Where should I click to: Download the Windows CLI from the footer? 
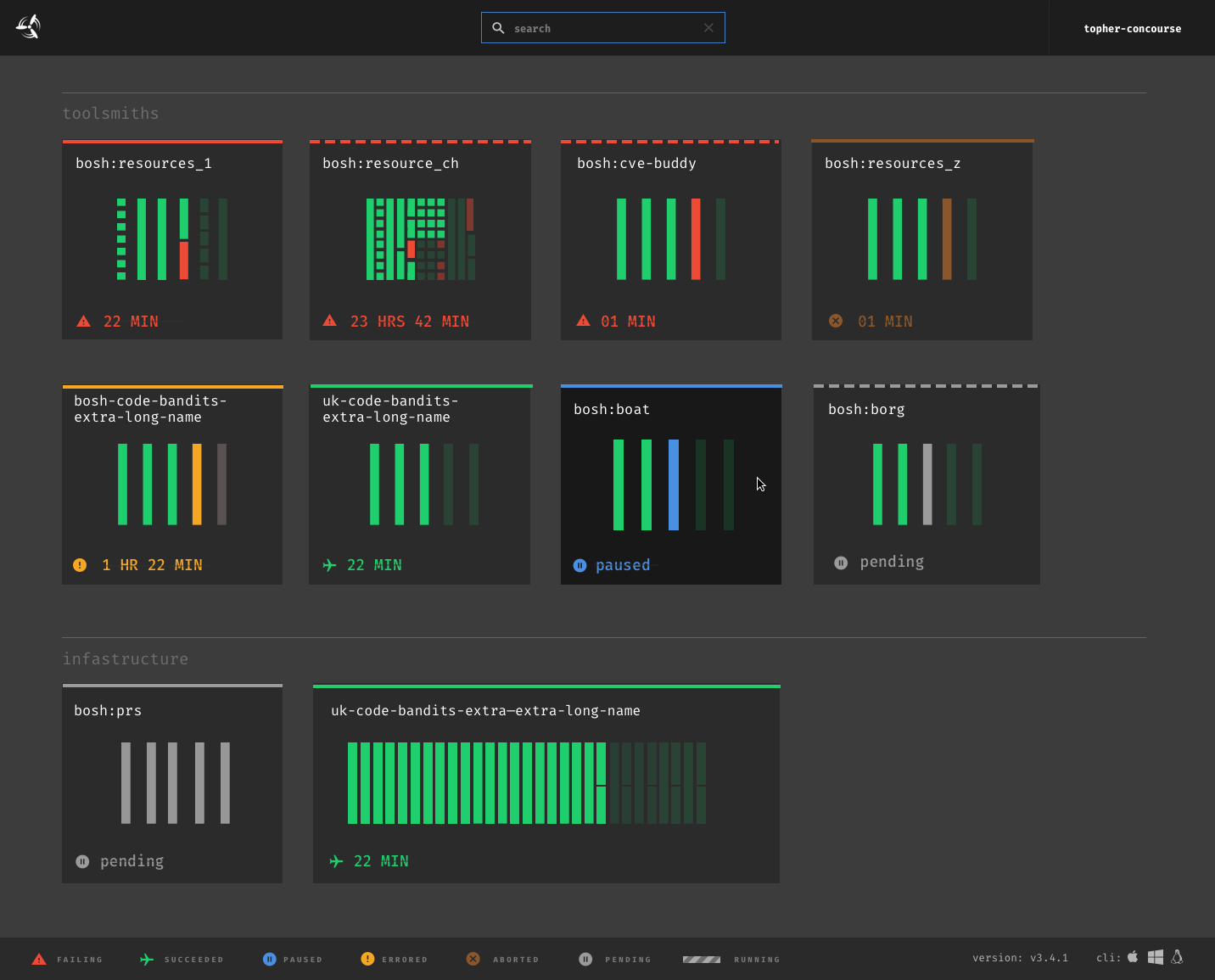click(1155, 957)
